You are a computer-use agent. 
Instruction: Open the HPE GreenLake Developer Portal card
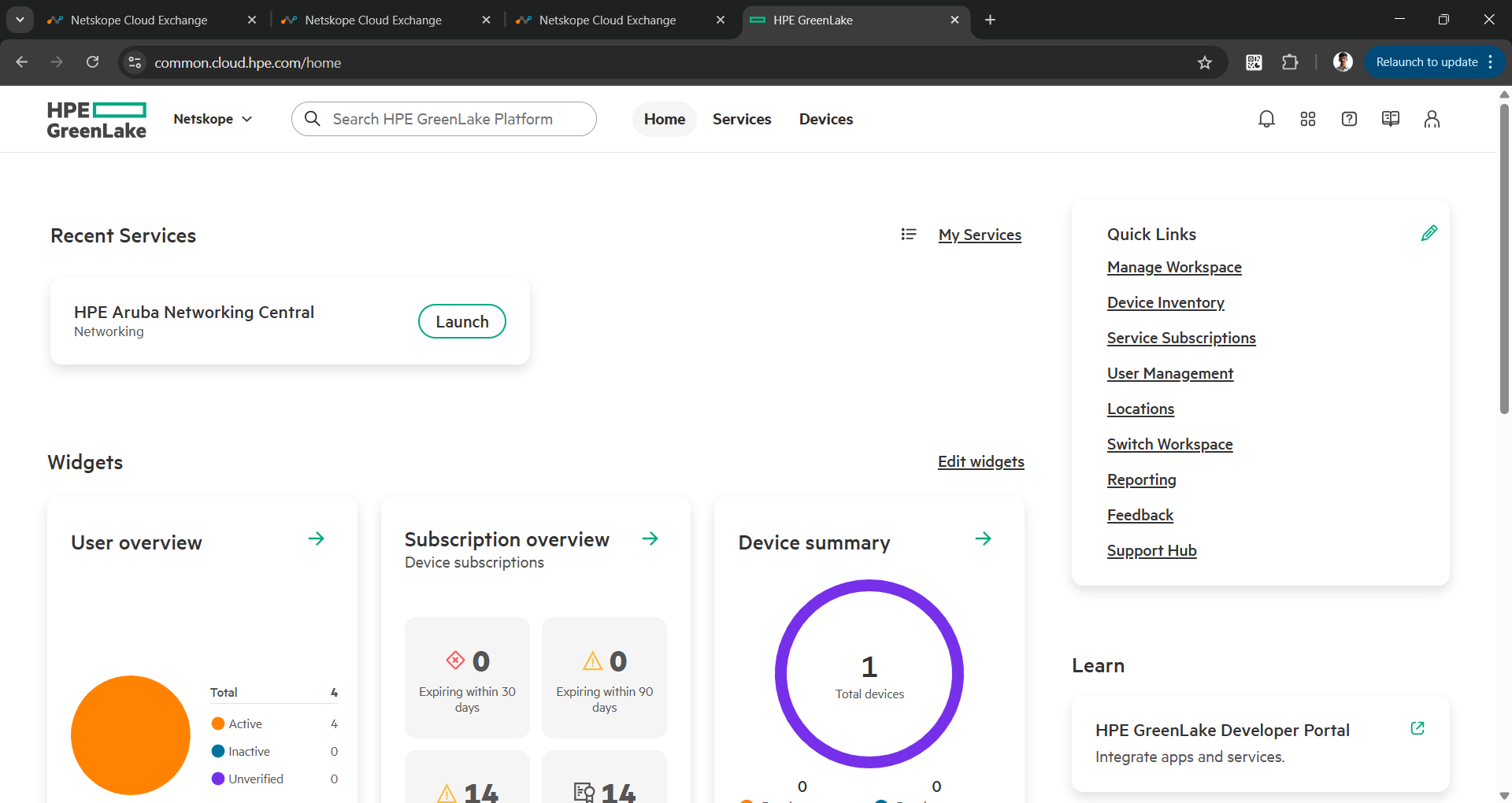tap(1260, 743)
